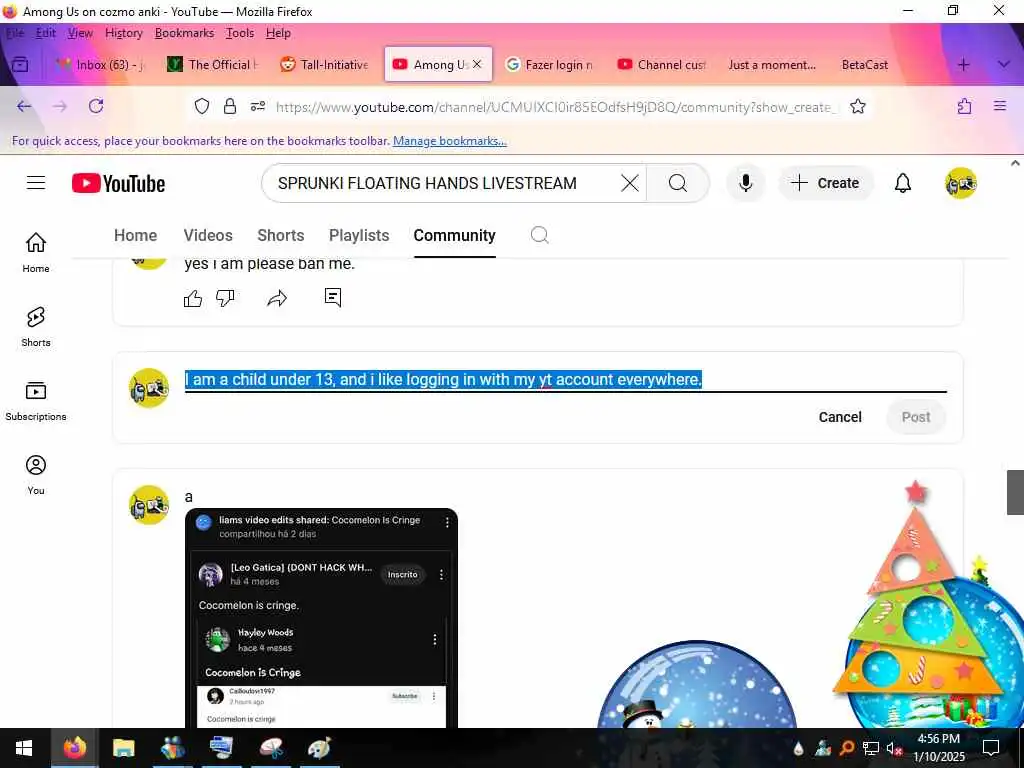
Task: Select the Community tab
Action: coord(455,235)
